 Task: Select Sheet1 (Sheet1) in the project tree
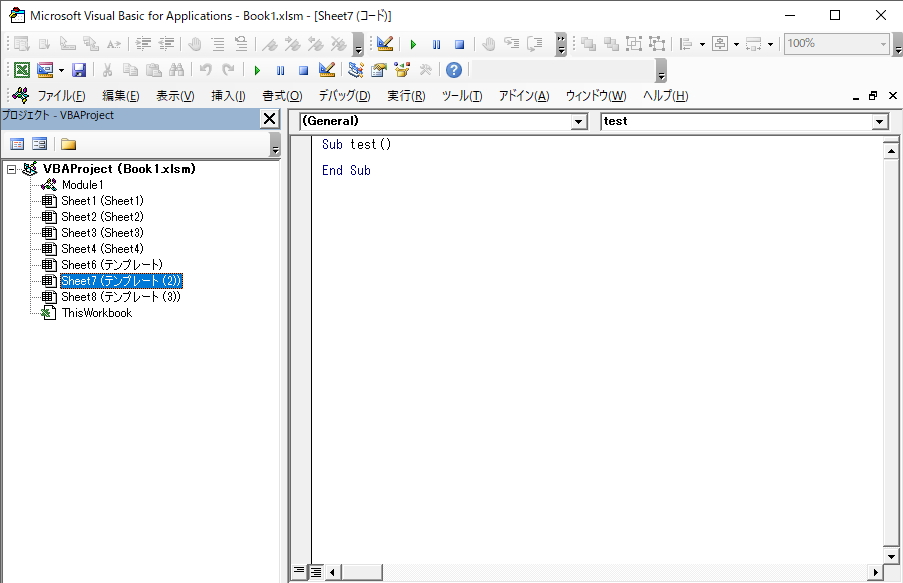pos(103,201)
